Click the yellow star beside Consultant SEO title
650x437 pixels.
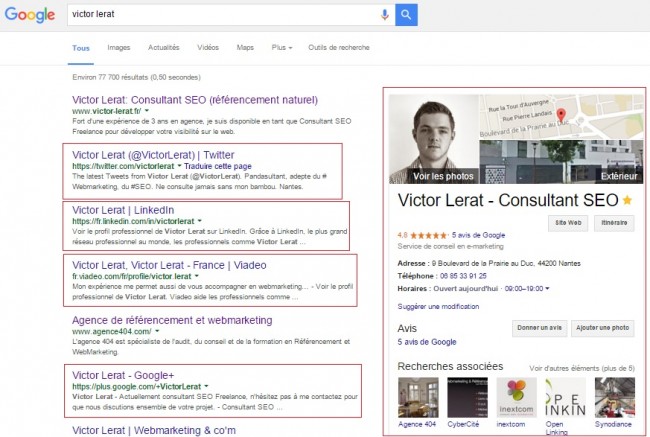[x=627, y=201]
